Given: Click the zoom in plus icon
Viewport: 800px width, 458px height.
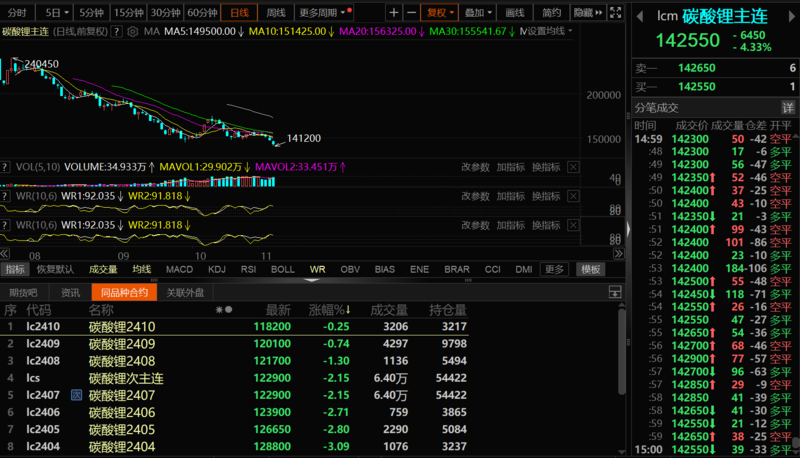Looking at the screenshot, I should pos(395,13).
